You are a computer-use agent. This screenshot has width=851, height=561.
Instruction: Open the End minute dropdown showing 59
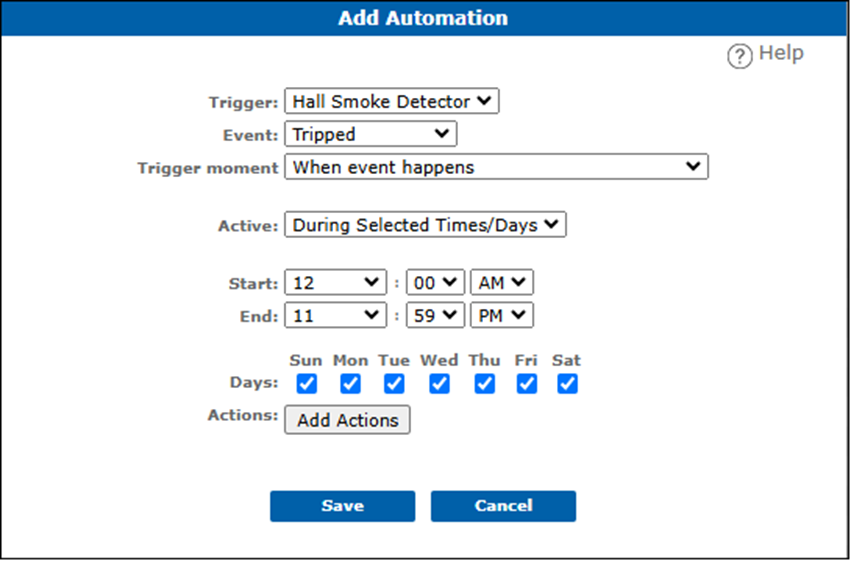point(435,315)
